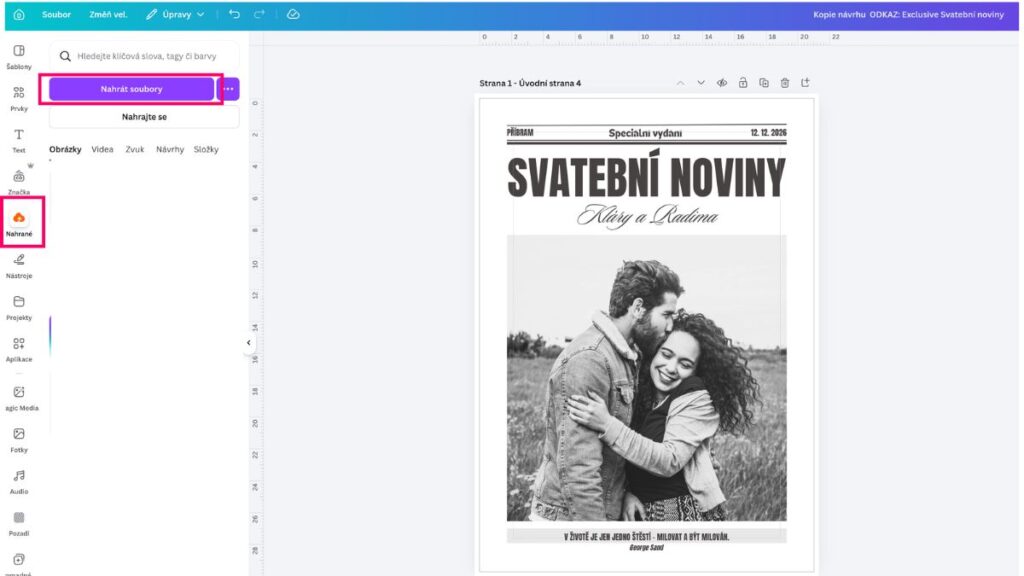Open the Změň vel. resize menu

pos(108,14)
